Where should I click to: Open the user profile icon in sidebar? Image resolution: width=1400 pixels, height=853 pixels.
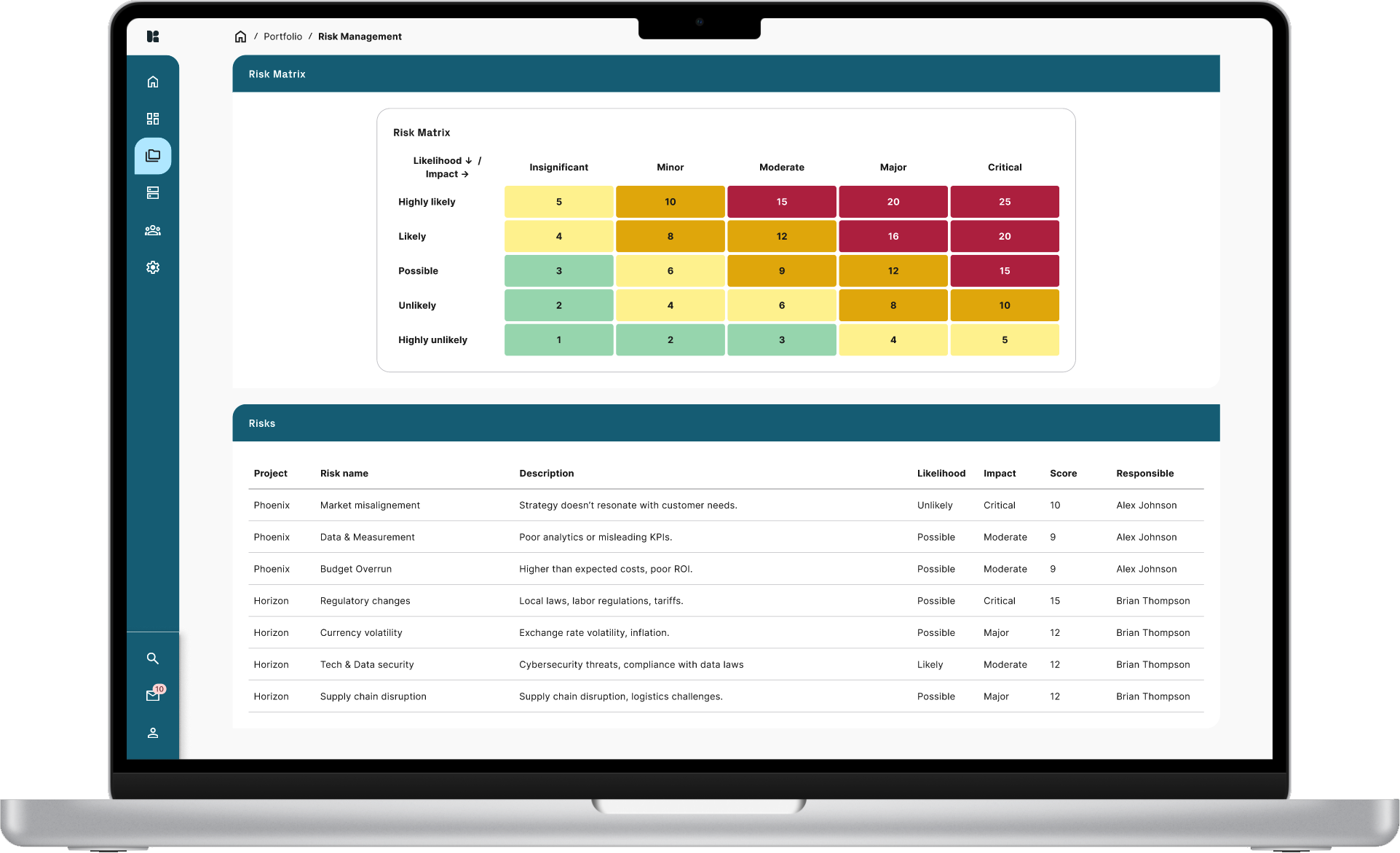(153, 733)
